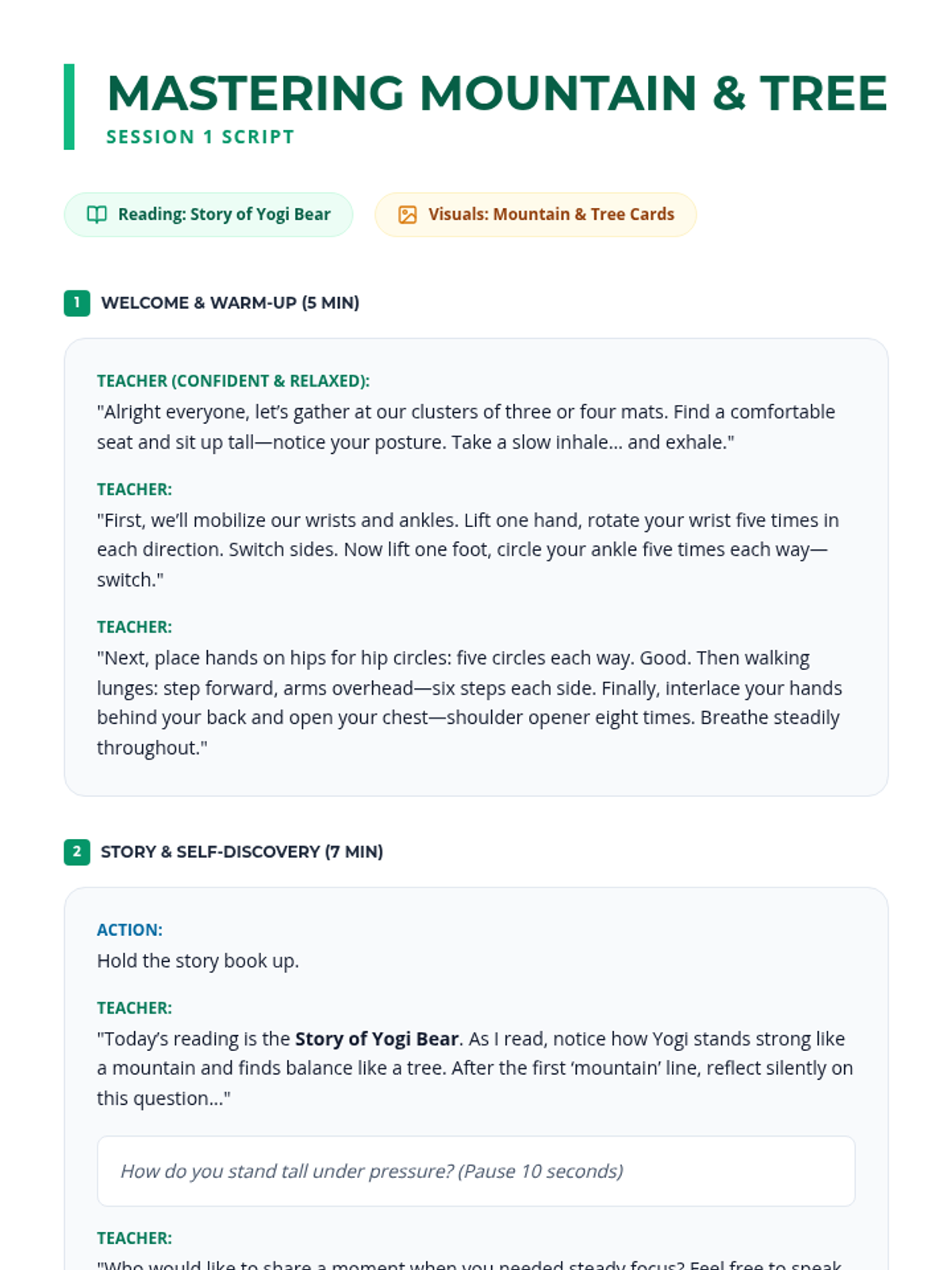952x1270 pixels.
Task: Click the 'Hold the story book up' line
Action: (x=198, y=960)
